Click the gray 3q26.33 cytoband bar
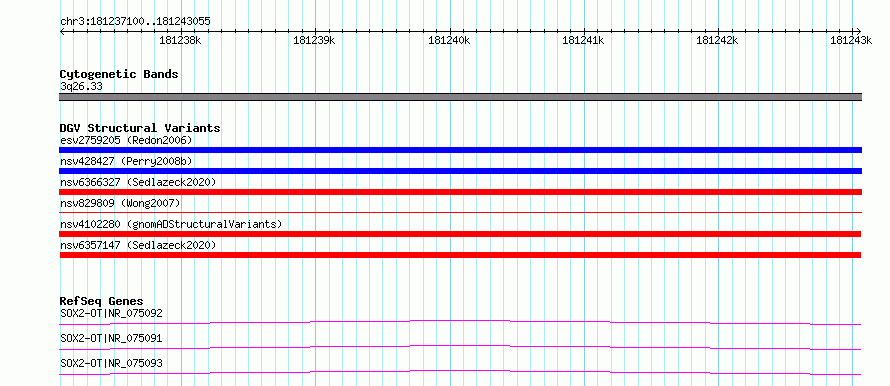The width and height of the screenshot is (890, 386). coord(460,97)
